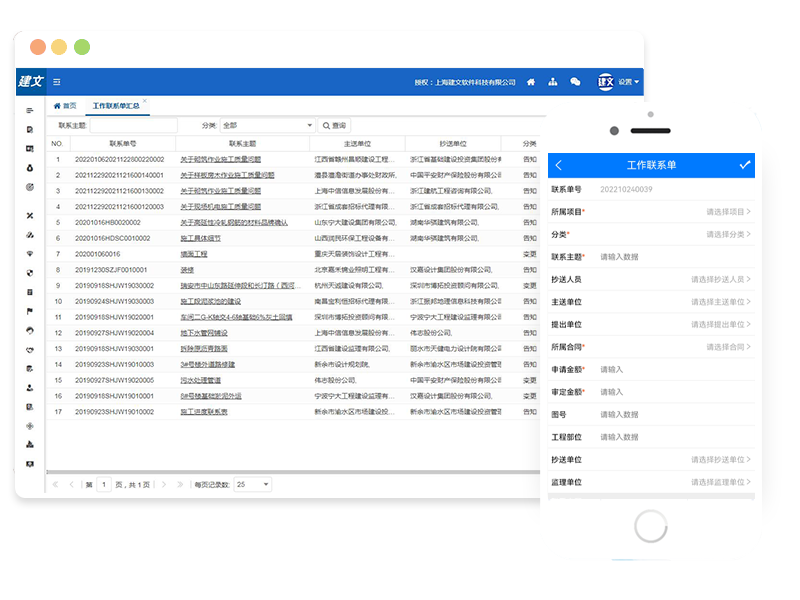Tap the phone's round home button

[x=651, y=526]
